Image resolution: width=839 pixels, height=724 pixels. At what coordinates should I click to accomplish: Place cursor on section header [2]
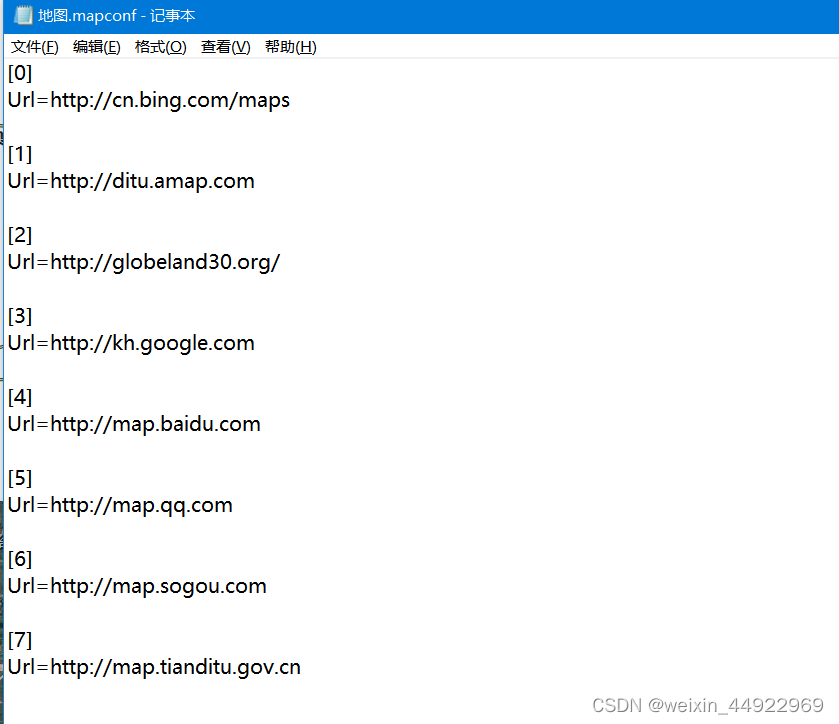[20, 235]
